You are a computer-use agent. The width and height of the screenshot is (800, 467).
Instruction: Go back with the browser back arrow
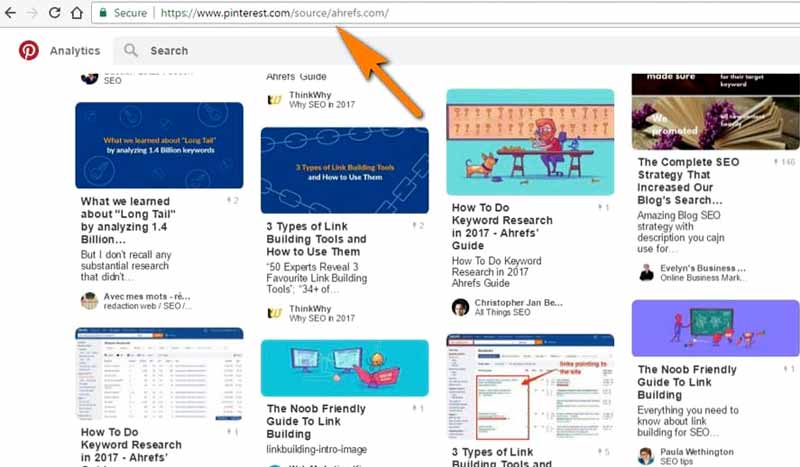click(10, 13)
